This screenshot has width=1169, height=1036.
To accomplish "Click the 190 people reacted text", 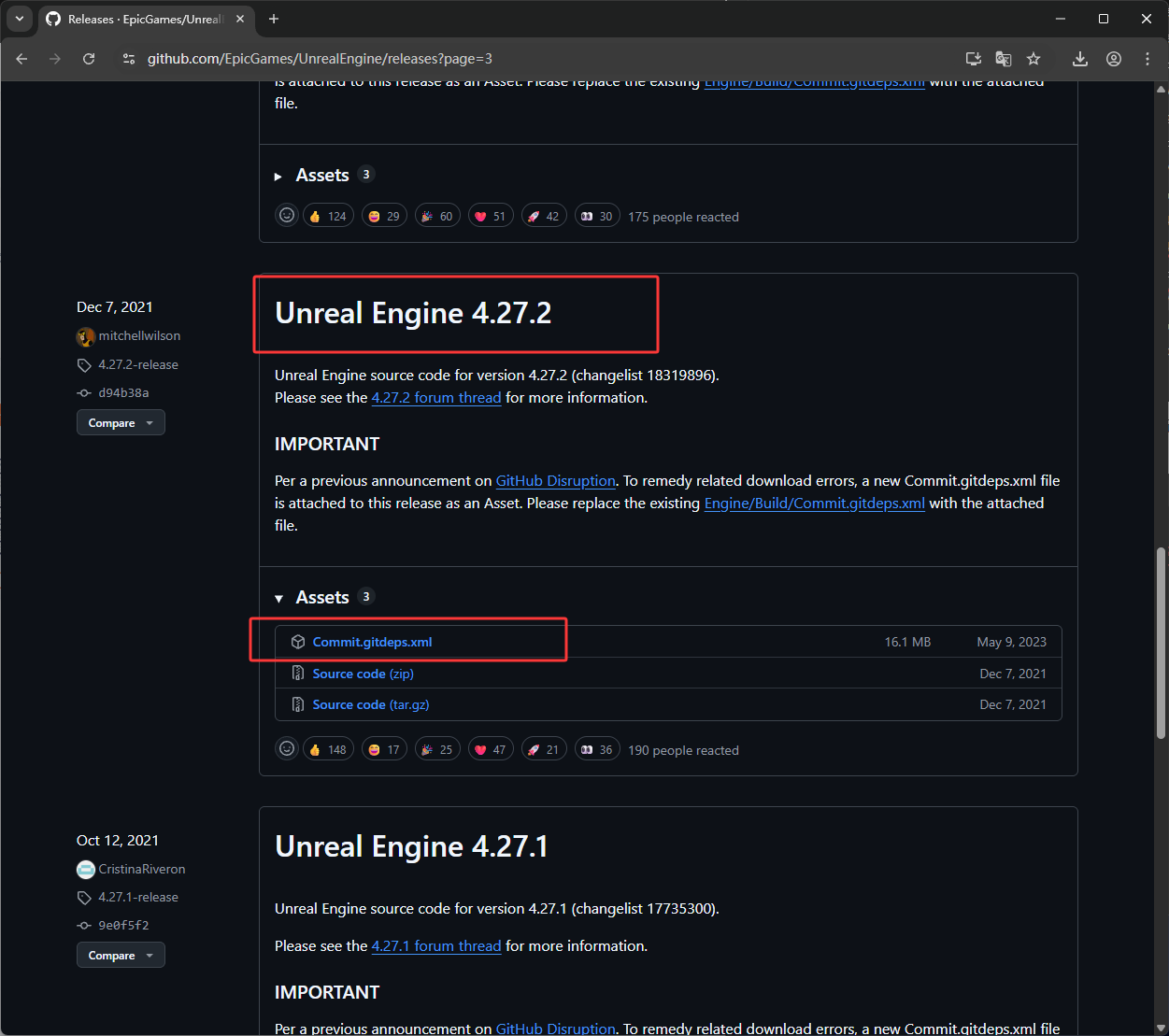I will point(683,750).
